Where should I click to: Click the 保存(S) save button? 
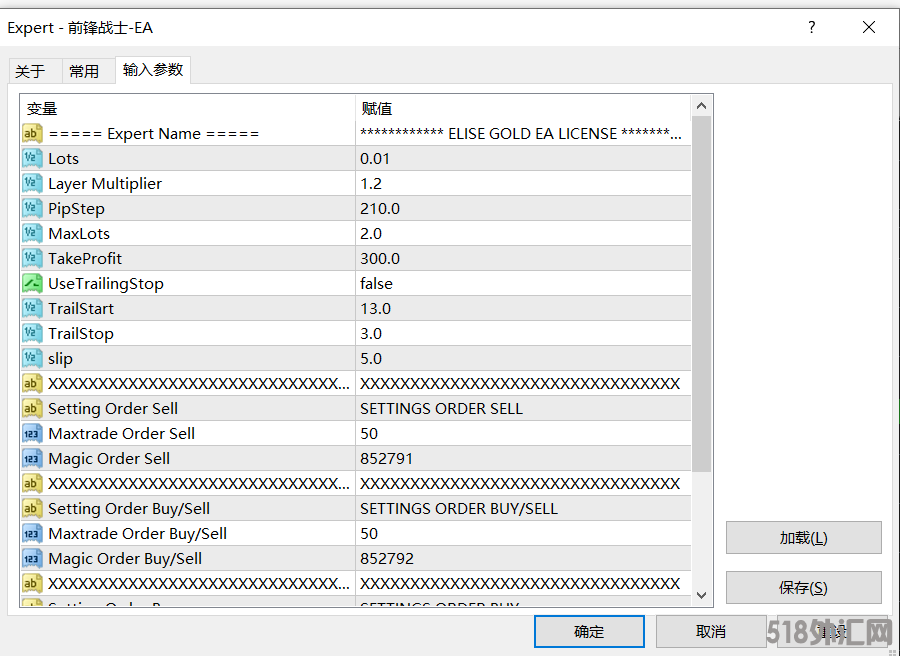pos(803,588)
